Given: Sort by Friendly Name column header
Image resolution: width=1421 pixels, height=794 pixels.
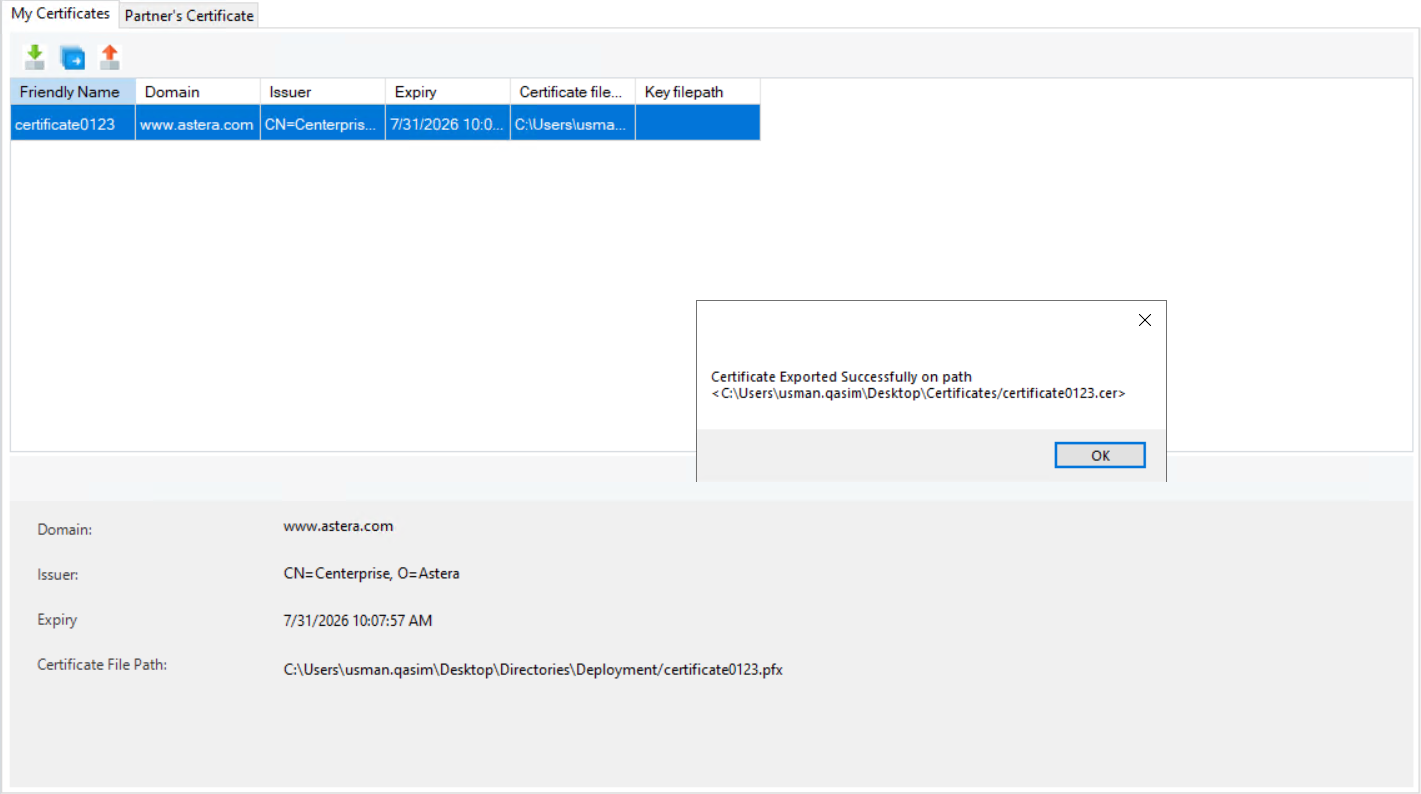Looking at the screenshot, I should (x=72, y=92).
